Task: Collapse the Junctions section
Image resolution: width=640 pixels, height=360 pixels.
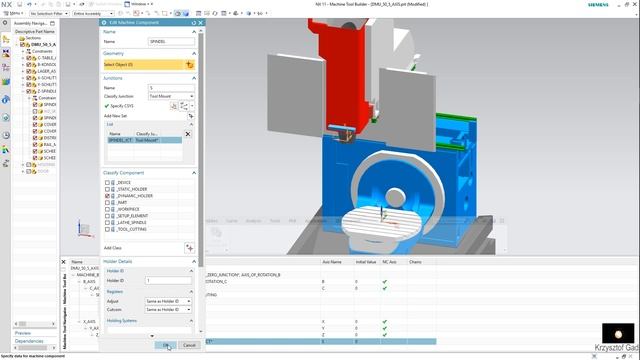Action: pos(194,78)
